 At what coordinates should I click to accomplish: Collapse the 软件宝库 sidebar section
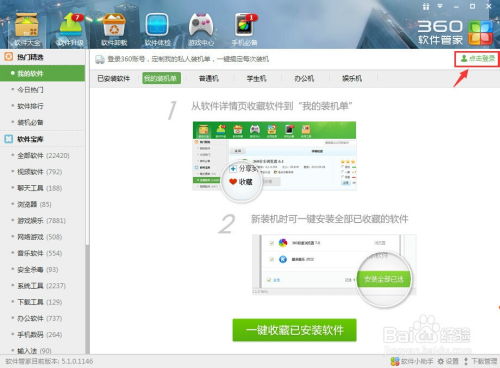pos(43,139)
